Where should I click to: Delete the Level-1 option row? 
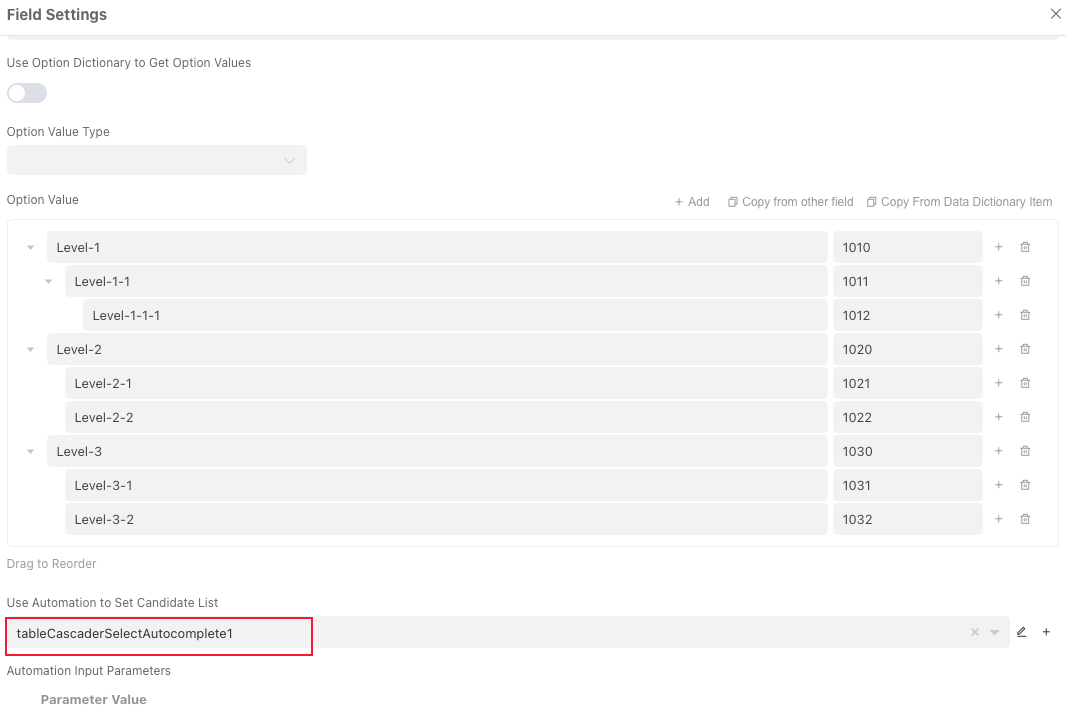coord(1025,247)
